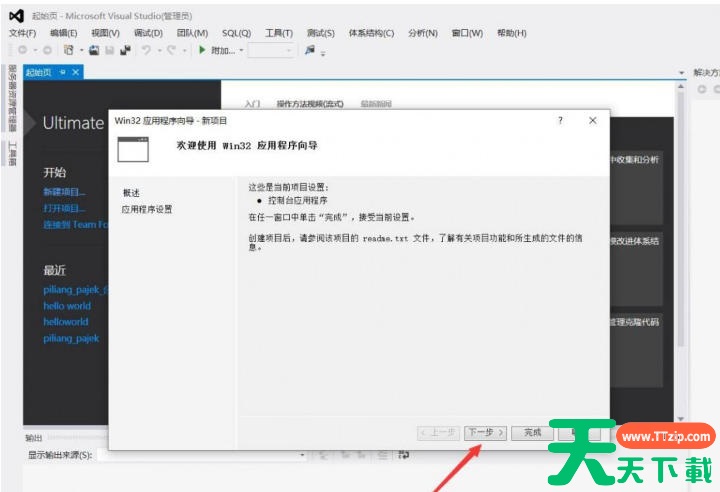Viewport: 720px width, 492px height.
Task: Open recent project hello world
Action: [67, 306]
